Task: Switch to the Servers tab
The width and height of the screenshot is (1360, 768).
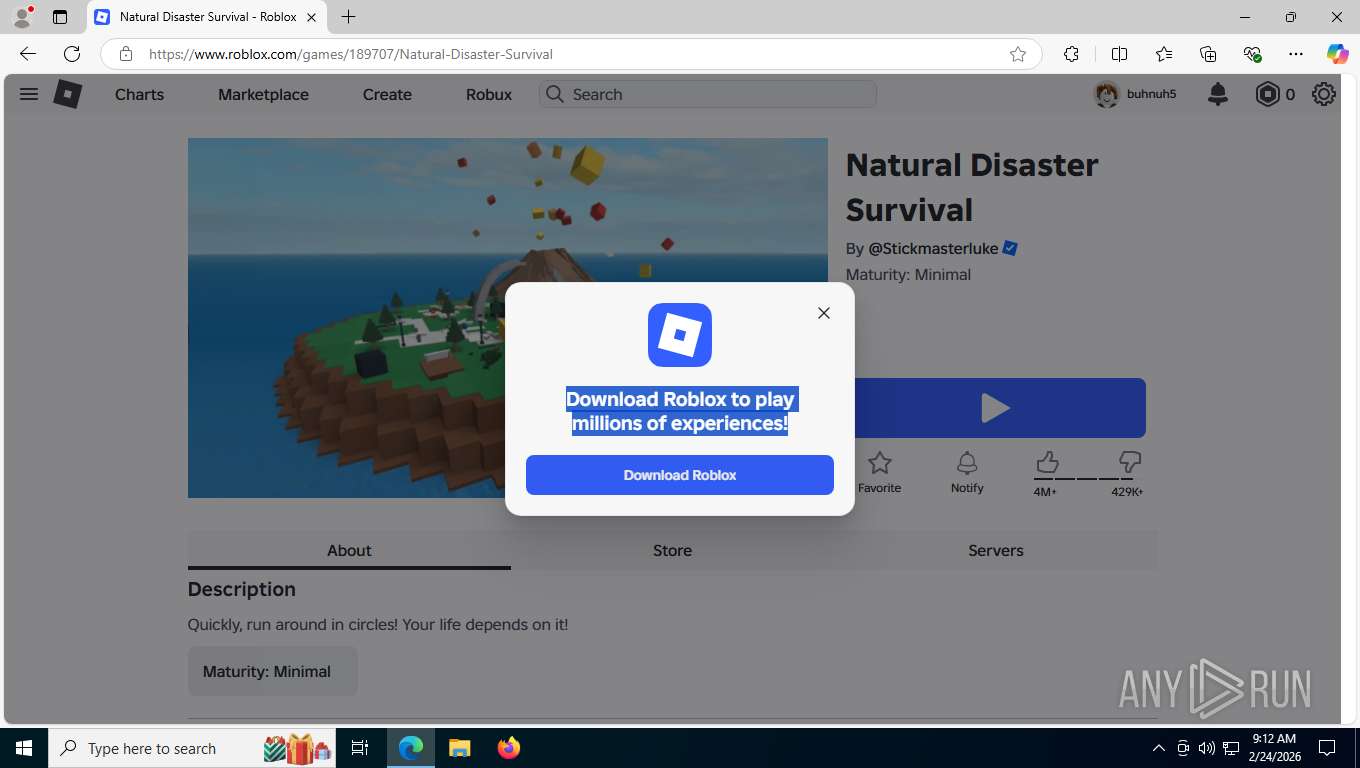Action: [x=995, y=550]
